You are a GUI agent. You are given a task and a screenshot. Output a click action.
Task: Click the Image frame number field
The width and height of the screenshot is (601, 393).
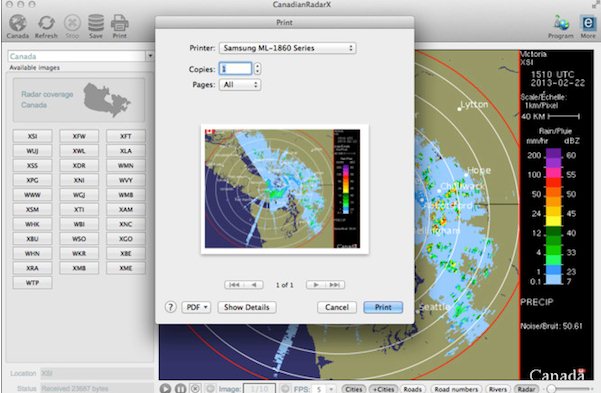coord(259,389)
